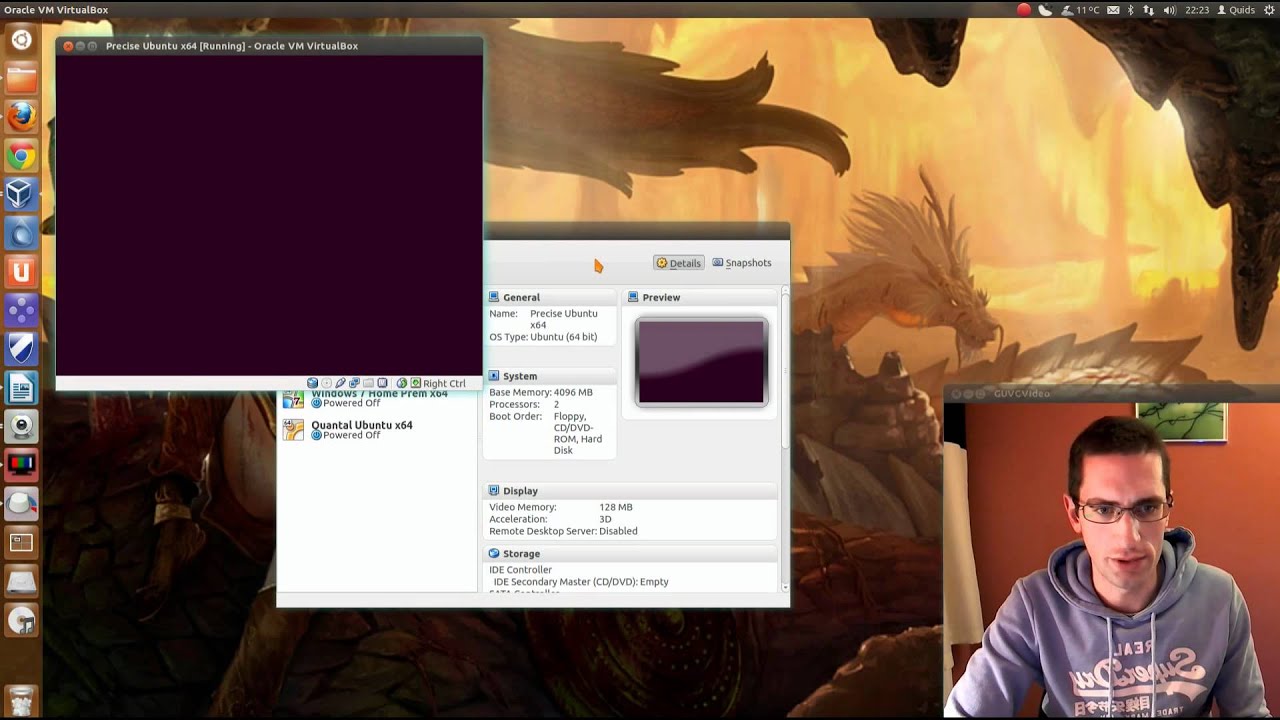The height and width of the screenshot is (720, 1280).
Task: Click the network adapters icon in VM status bar
Action: pos(355,383)
